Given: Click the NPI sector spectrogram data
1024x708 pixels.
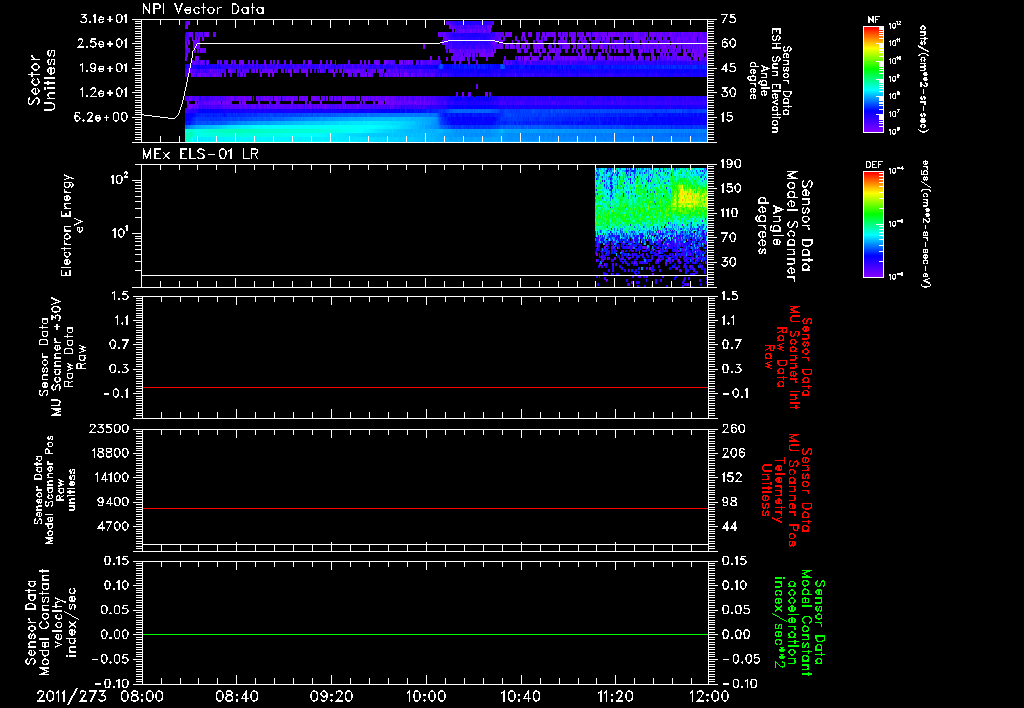Looking at the screenshot, I should (x=446, y=80).
